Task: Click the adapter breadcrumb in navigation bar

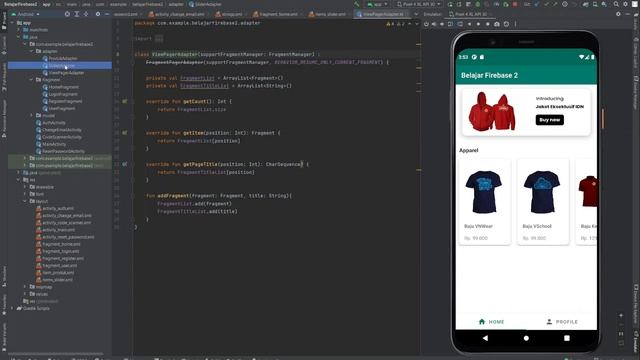Action: pos(176,4)
